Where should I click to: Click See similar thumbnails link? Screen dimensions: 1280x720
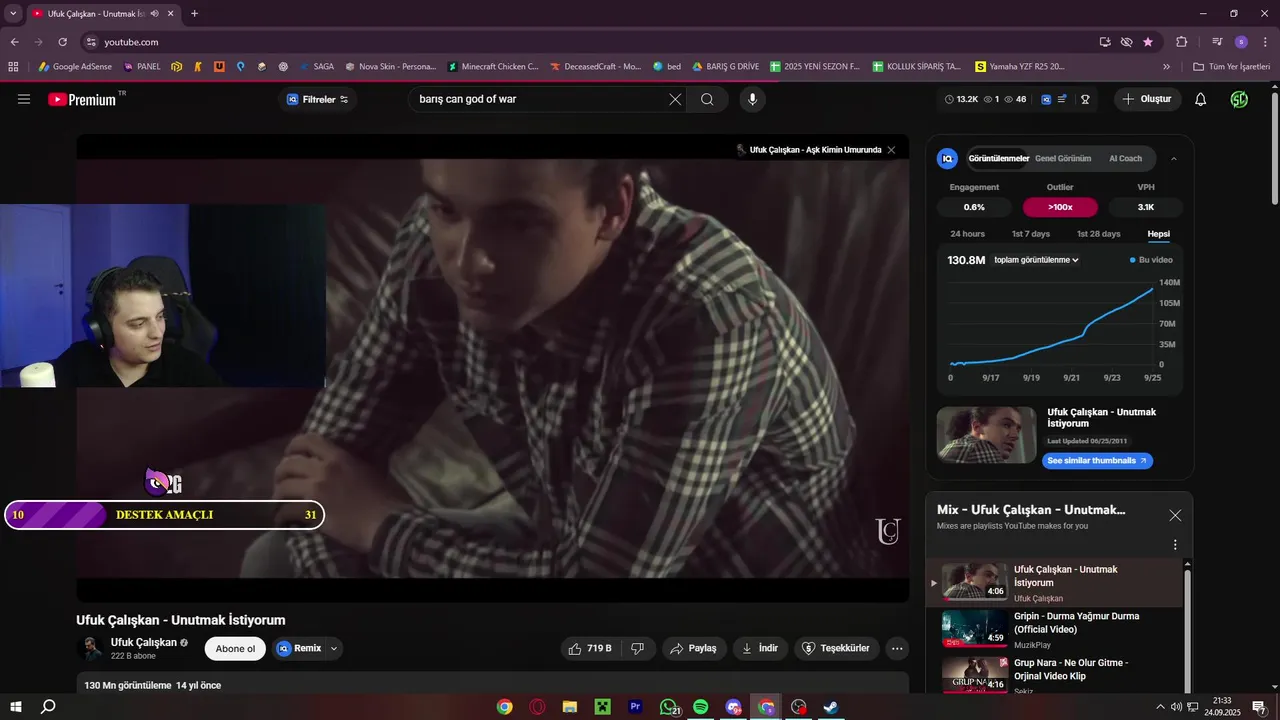point(1097,461)
